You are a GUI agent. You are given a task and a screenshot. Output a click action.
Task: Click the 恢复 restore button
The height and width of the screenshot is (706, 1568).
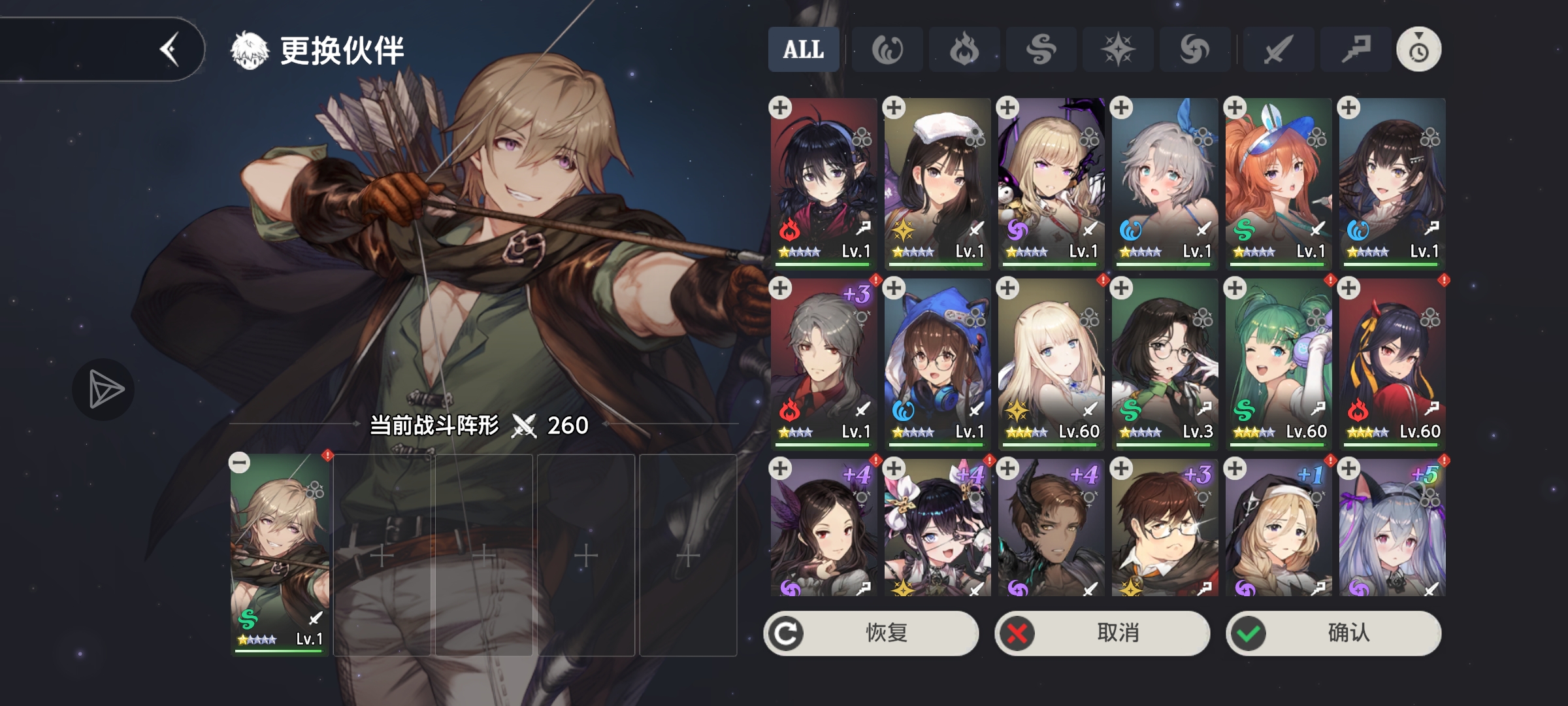click(871, 633)
